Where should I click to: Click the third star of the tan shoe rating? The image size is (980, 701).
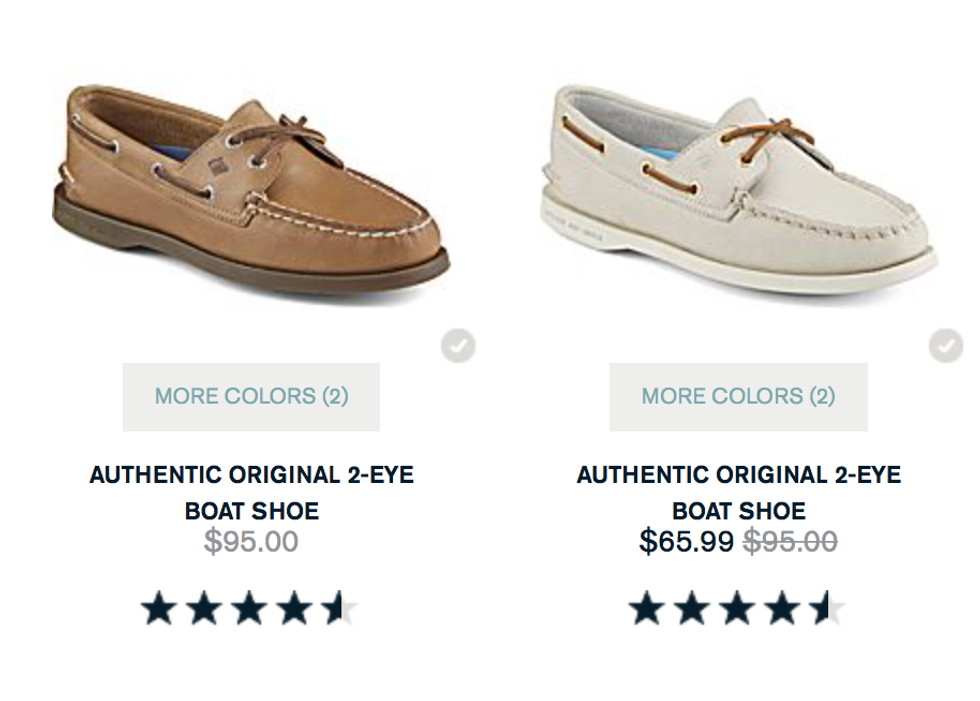click(249, 608)
